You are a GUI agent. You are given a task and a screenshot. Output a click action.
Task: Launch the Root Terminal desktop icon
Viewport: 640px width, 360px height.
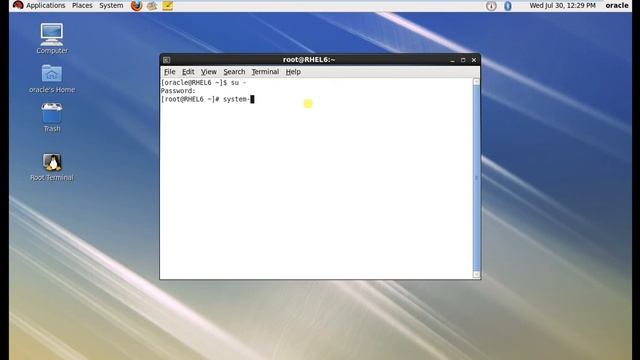coord(52,167)
